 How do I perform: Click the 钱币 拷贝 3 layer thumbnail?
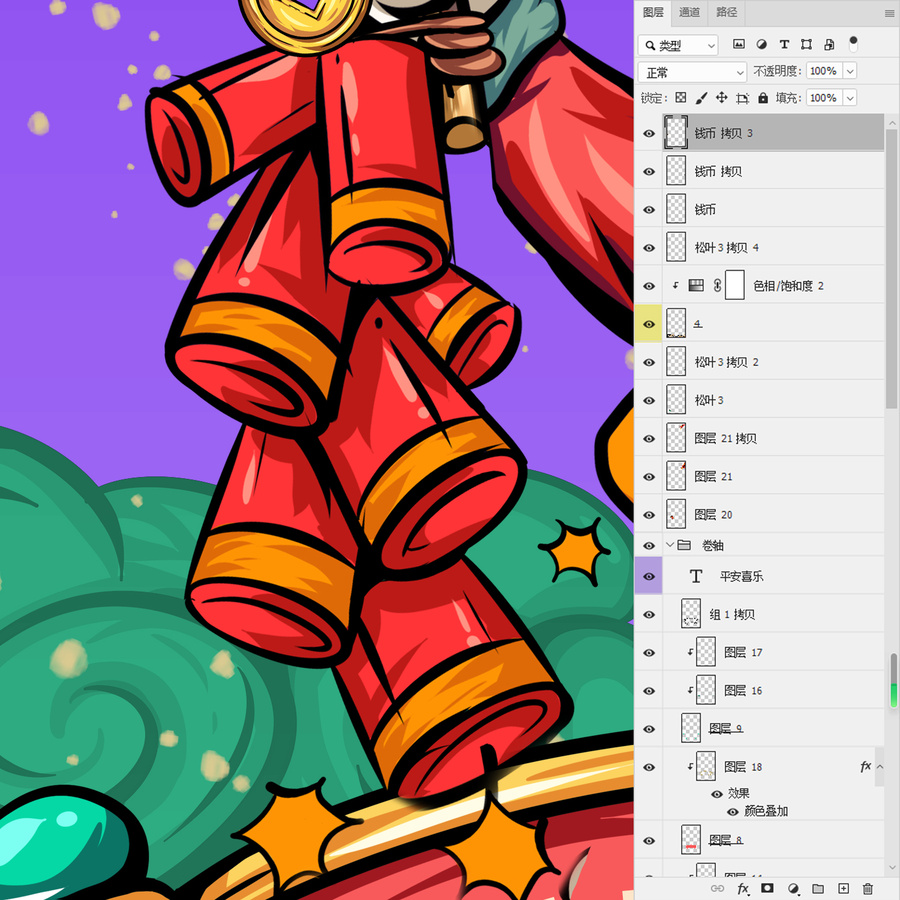[676, 133]
